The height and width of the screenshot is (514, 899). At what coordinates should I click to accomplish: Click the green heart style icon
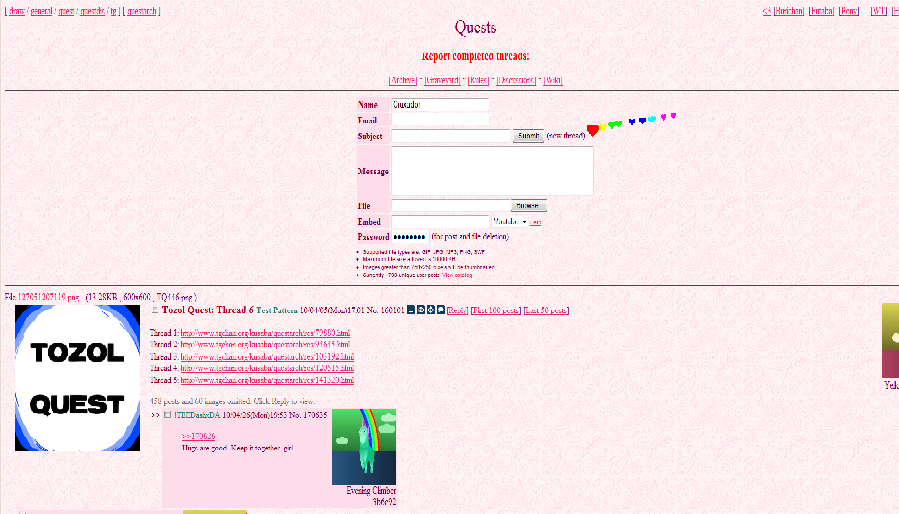pos(615,125)
